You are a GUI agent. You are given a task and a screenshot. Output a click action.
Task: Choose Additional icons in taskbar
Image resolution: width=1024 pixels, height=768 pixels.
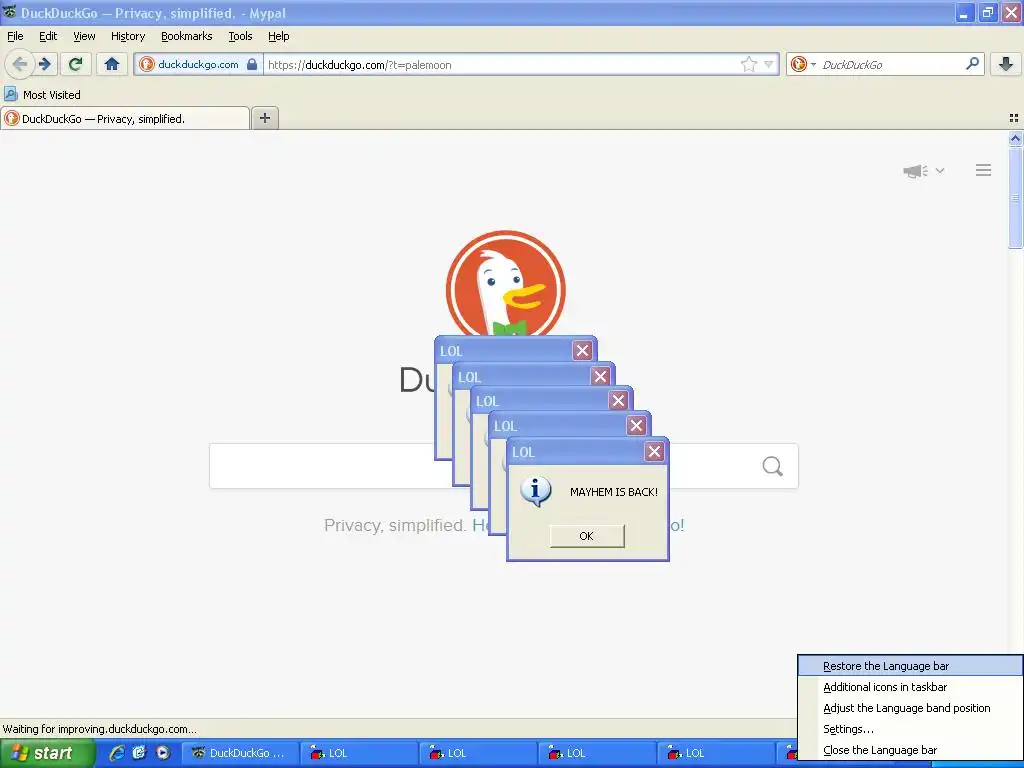point(910,687)
